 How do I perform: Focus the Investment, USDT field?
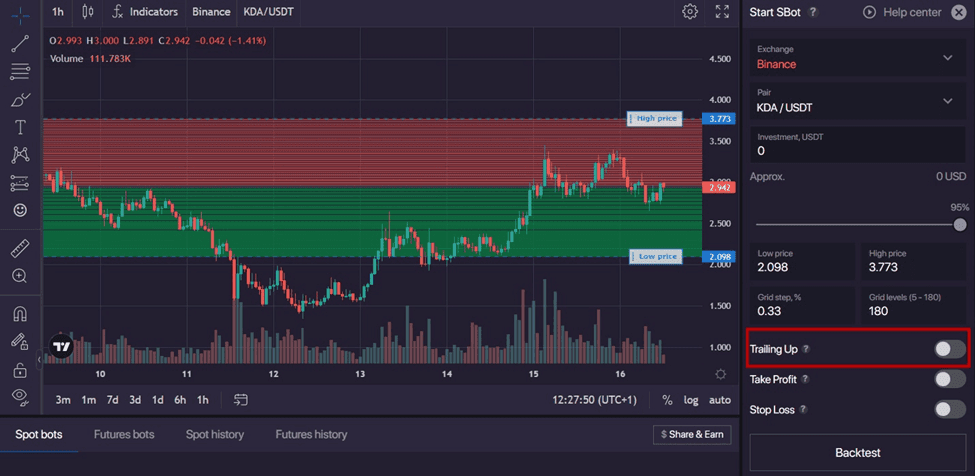(858, 144)
